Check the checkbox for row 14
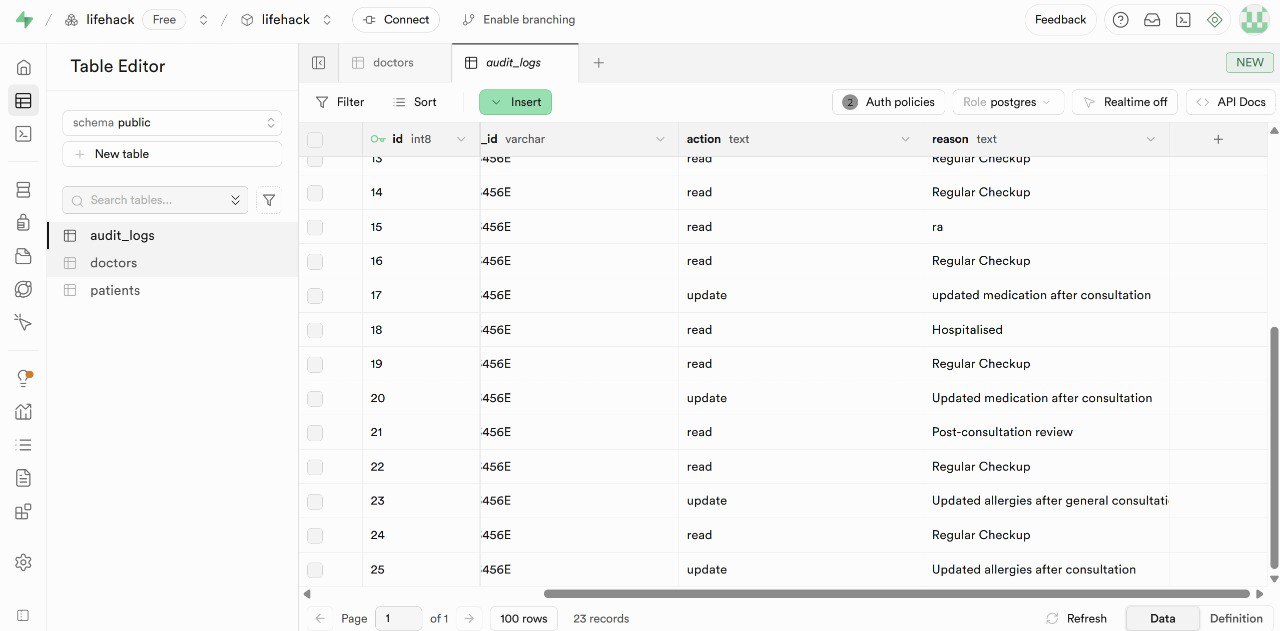1280x631 pixels. pyautogui.click(x=315, y=192)
